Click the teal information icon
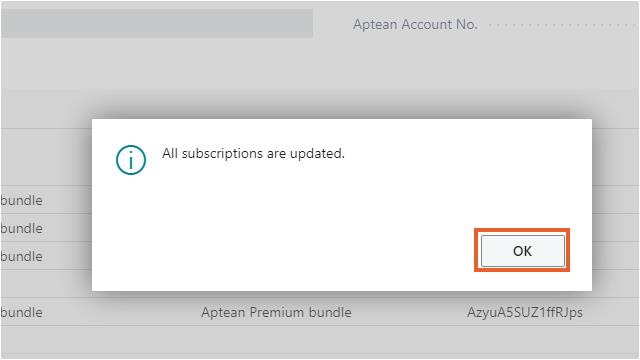The image size is (640, 360). (131, 160)
